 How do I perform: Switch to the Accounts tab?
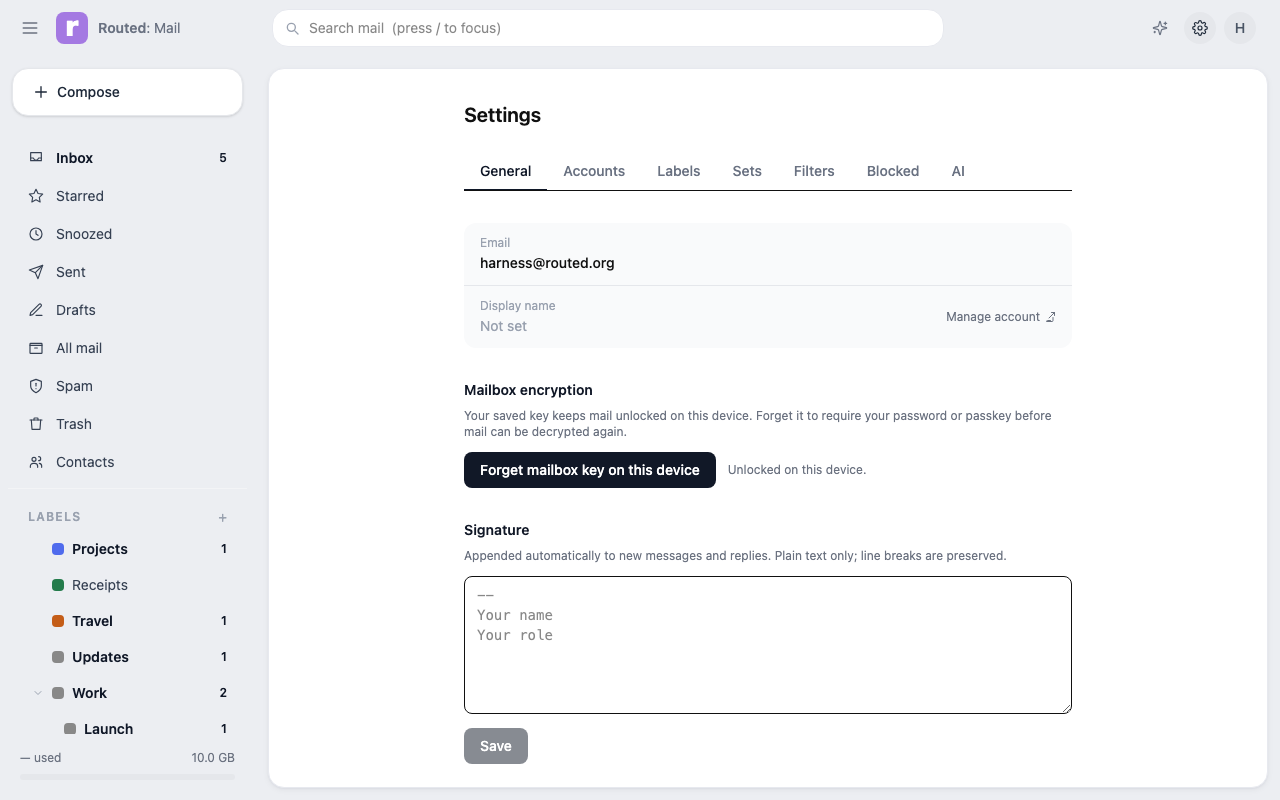tap(594, 171)
